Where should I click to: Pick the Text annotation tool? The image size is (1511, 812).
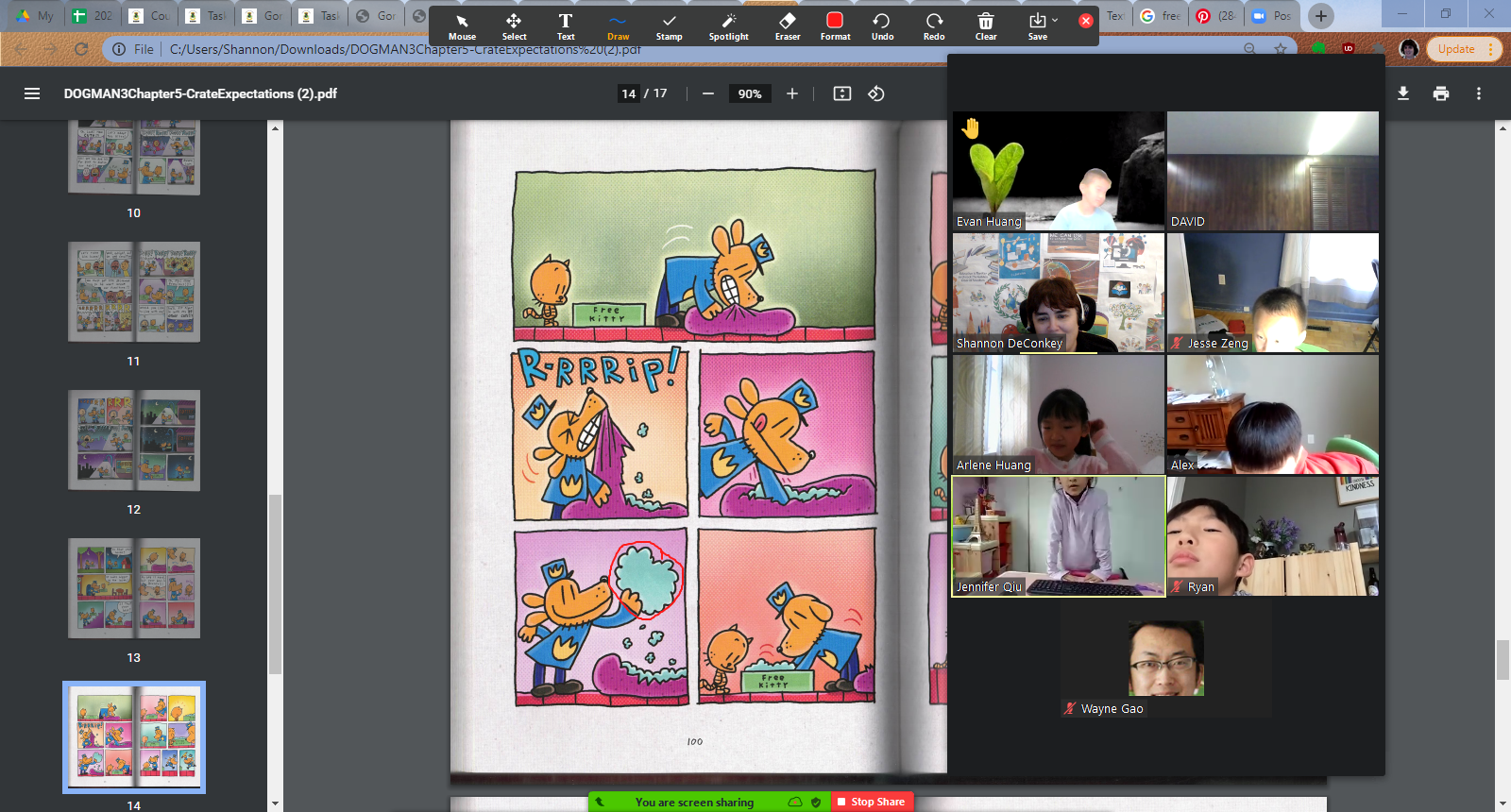(566, 26)
